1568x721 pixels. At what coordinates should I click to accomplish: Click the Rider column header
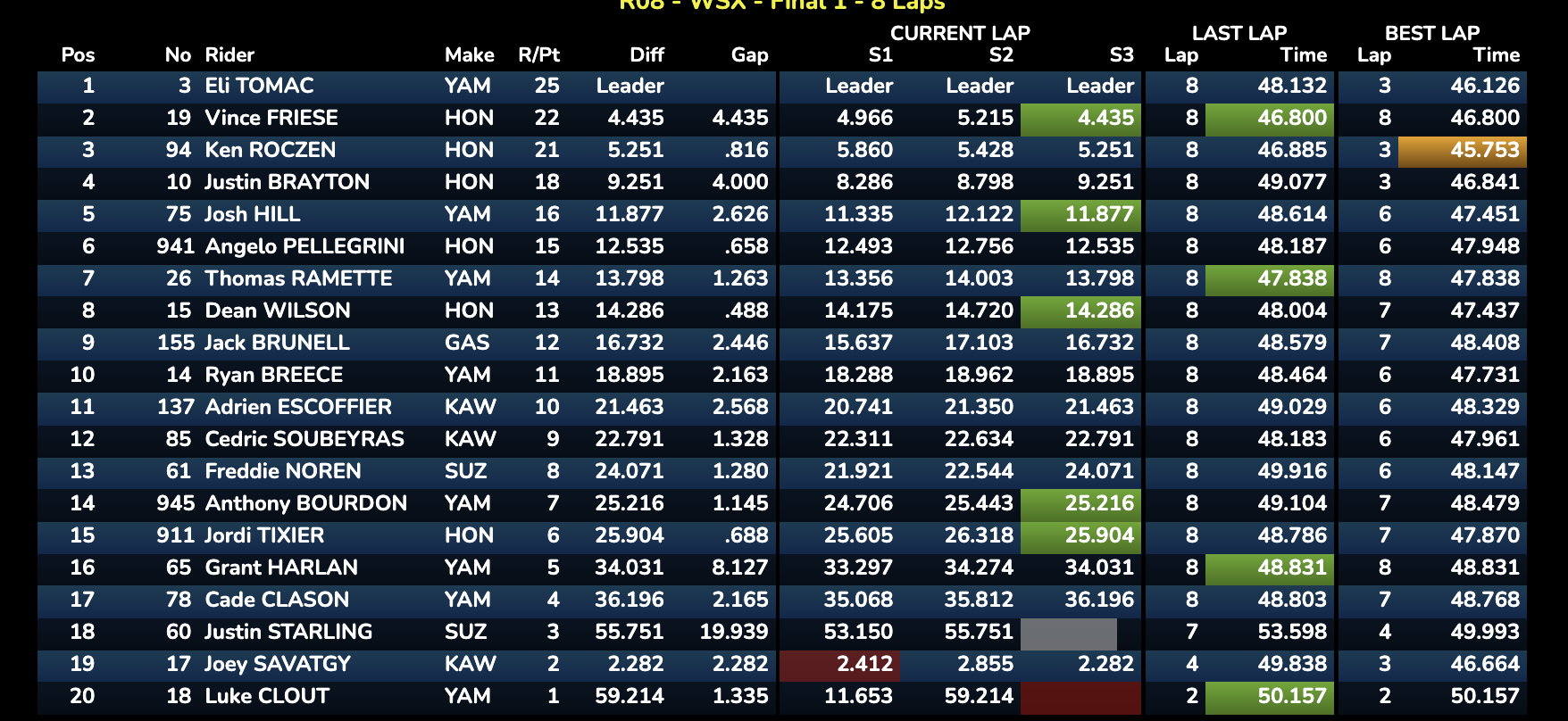(x=229, y=54)
